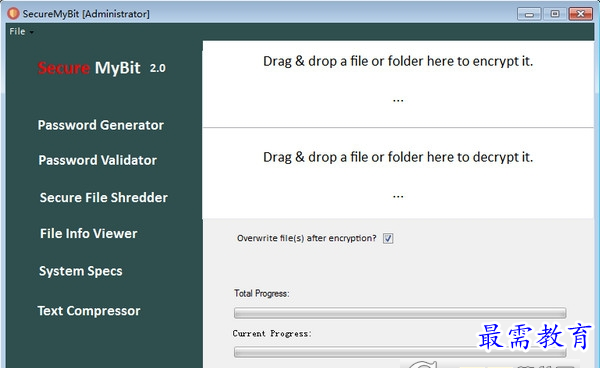Click the Current Progress bar
The image size is (600, 368).
pyautogui.click(x=400, y=352)
